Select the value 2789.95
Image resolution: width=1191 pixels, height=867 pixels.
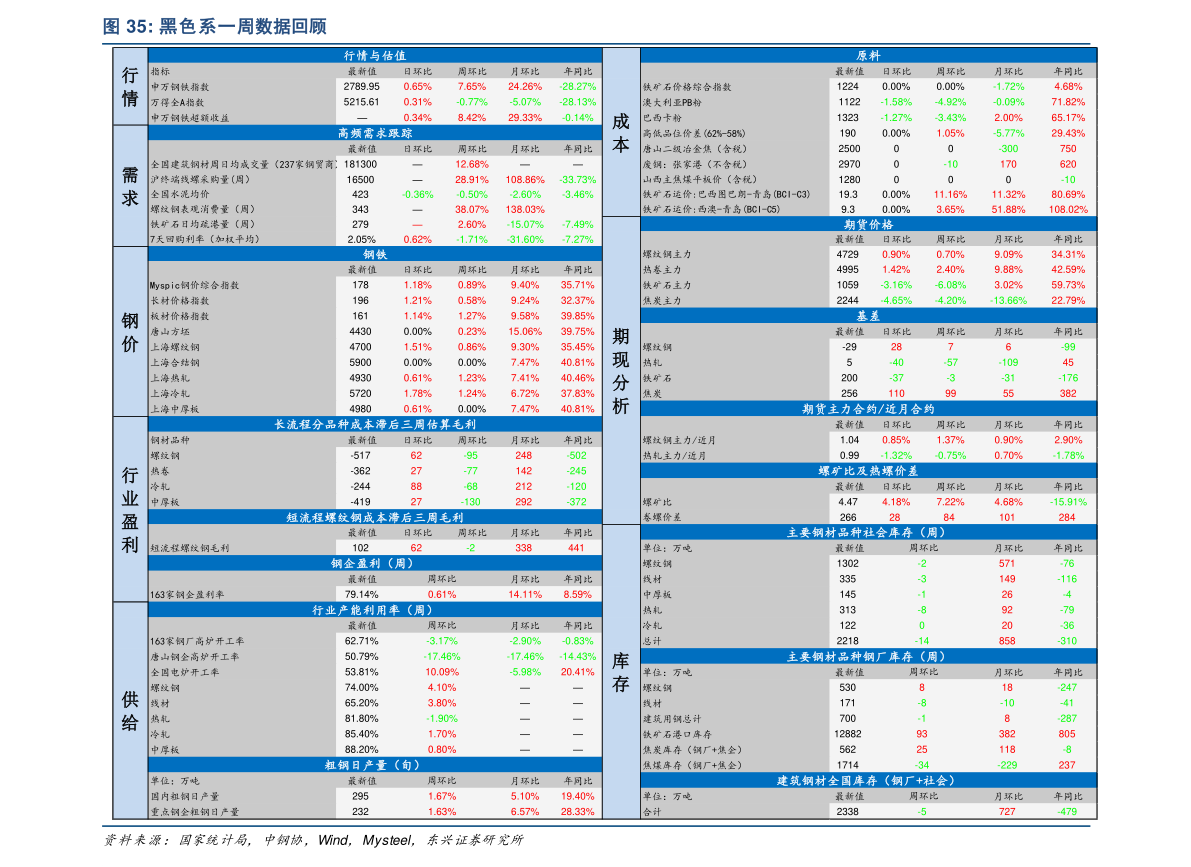tap(362, 87)
